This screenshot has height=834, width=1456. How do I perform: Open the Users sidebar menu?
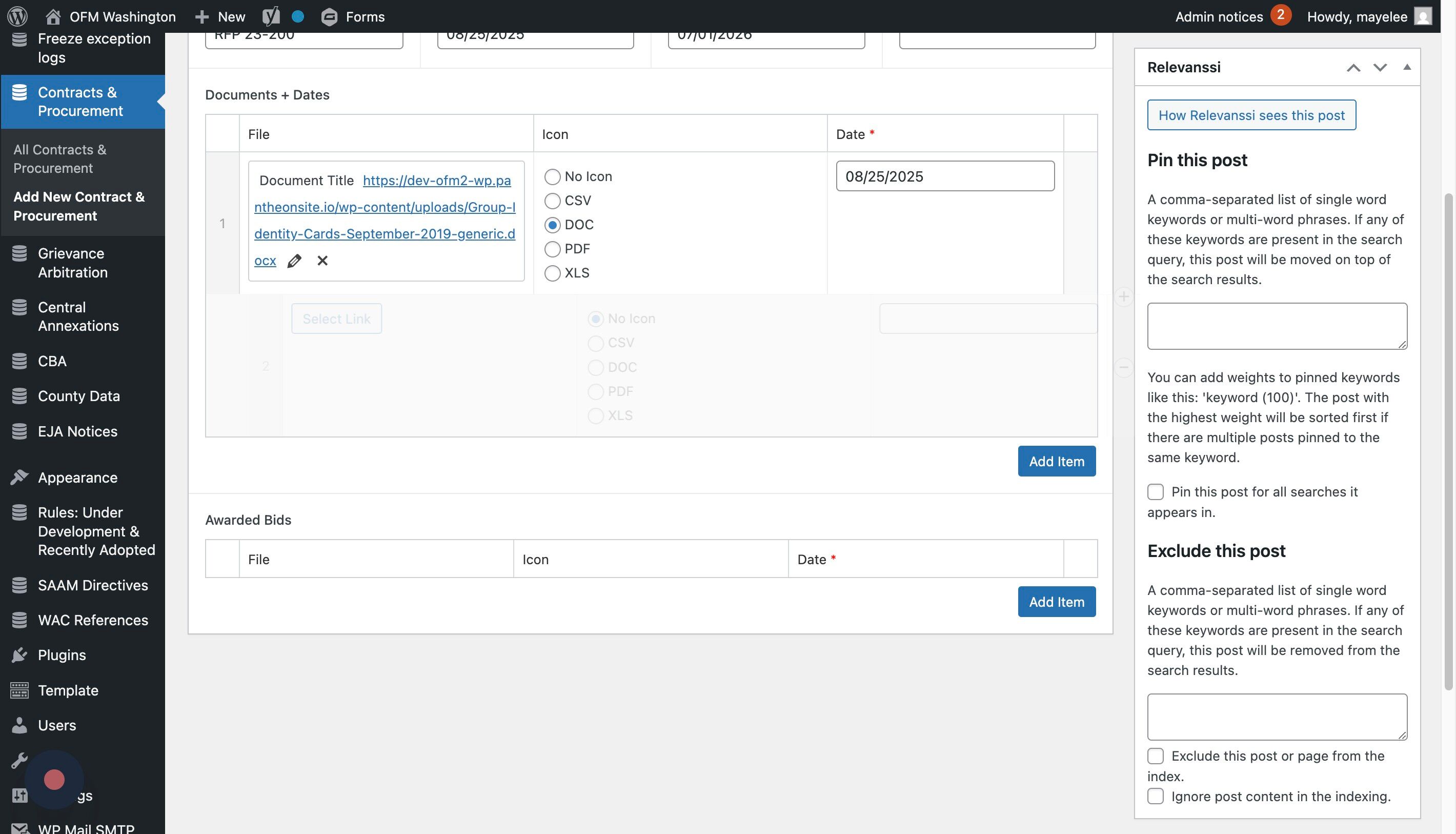57,725
